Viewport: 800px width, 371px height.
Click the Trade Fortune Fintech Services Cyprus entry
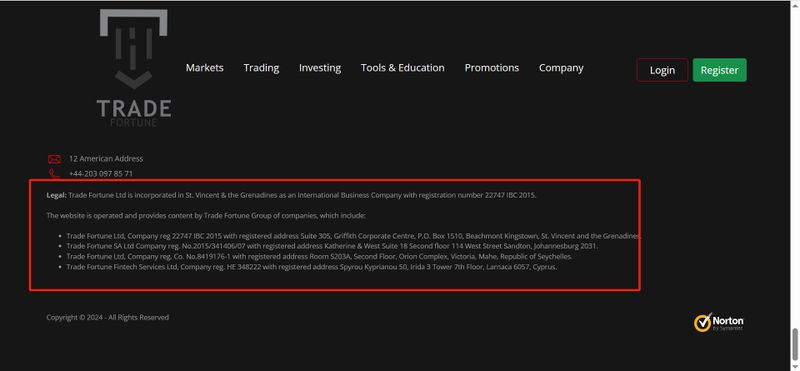[x=312, y=266]
